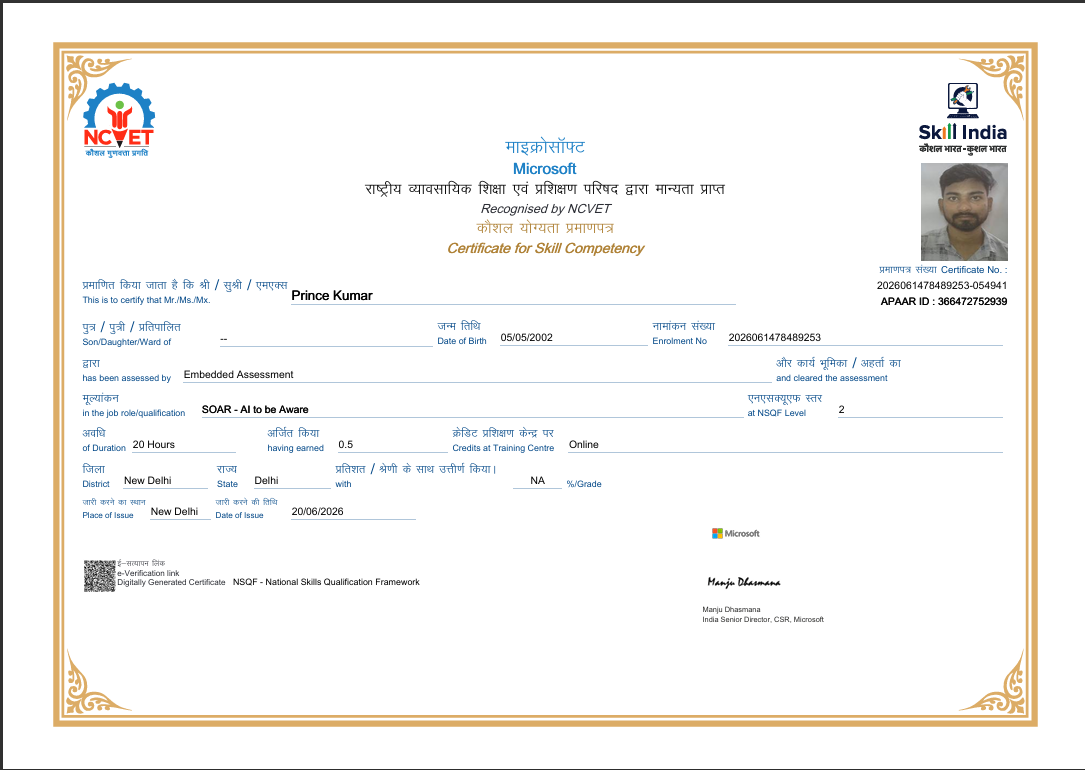1085x770 pixels.
Task: Click the e-Verification link label
Action: point(148,573)
